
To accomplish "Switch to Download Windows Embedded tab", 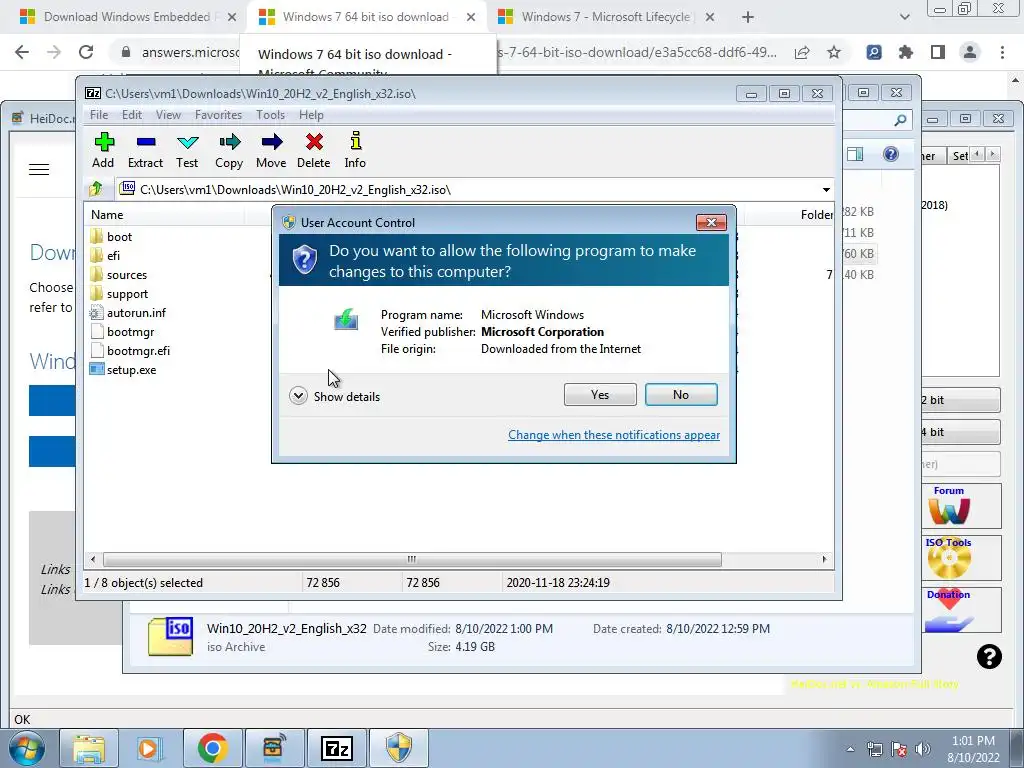I will [127, 17].
